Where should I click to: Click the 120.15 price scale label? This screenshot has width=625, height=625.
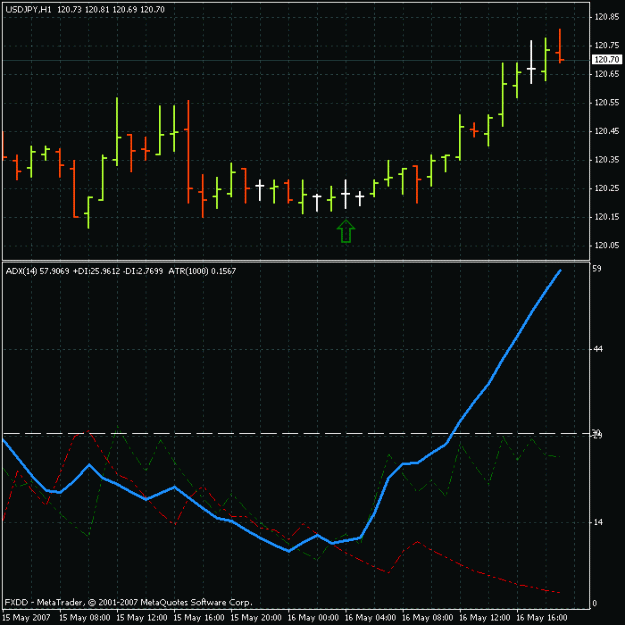[607, 217]
